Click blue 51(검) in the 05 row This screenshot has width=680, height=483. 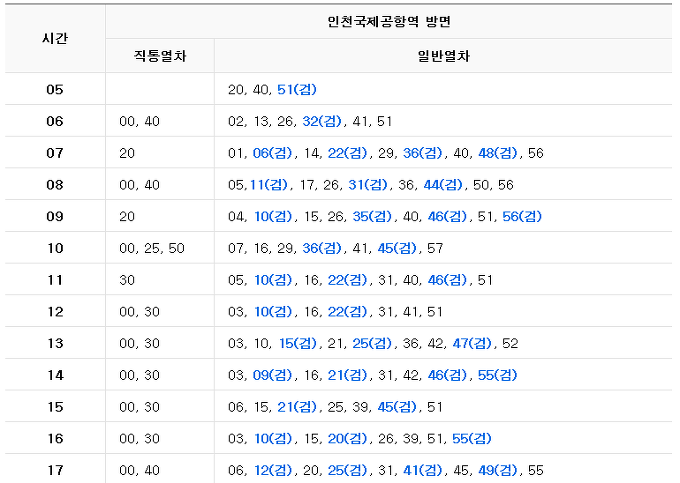coord(297,89)
